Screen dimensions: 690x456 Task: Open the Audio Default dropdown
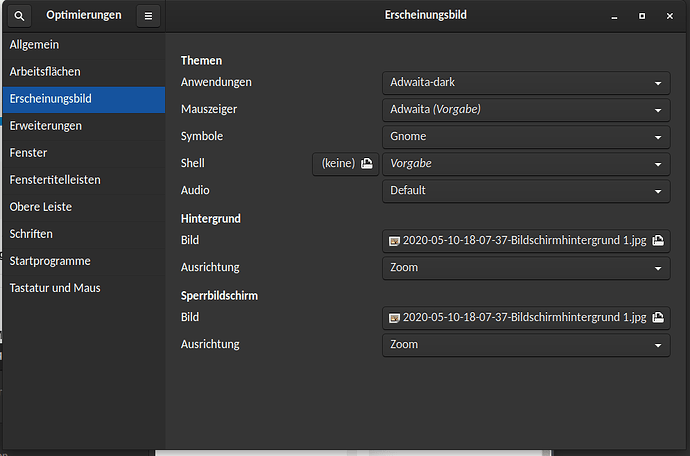pos(526,190)
